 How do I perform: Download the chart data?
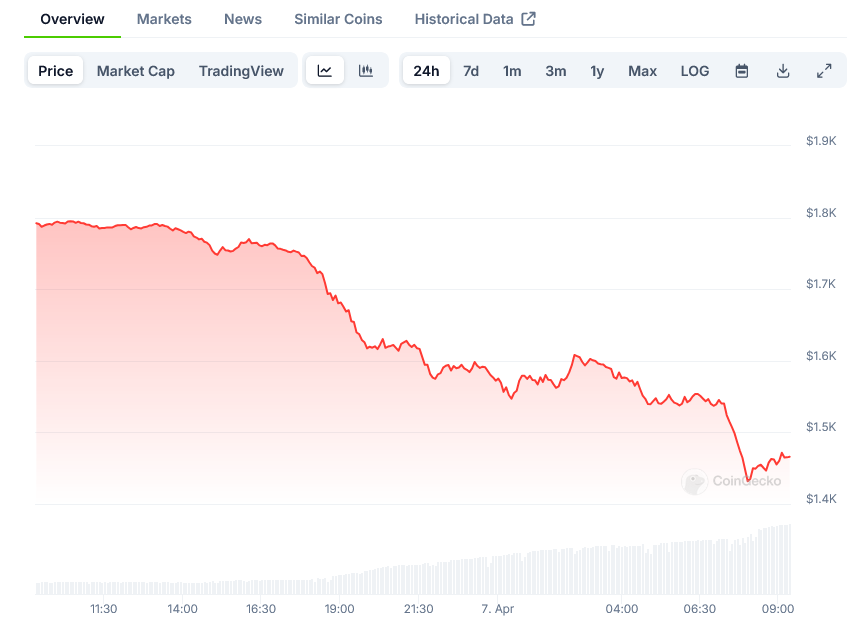pos(783,71)
